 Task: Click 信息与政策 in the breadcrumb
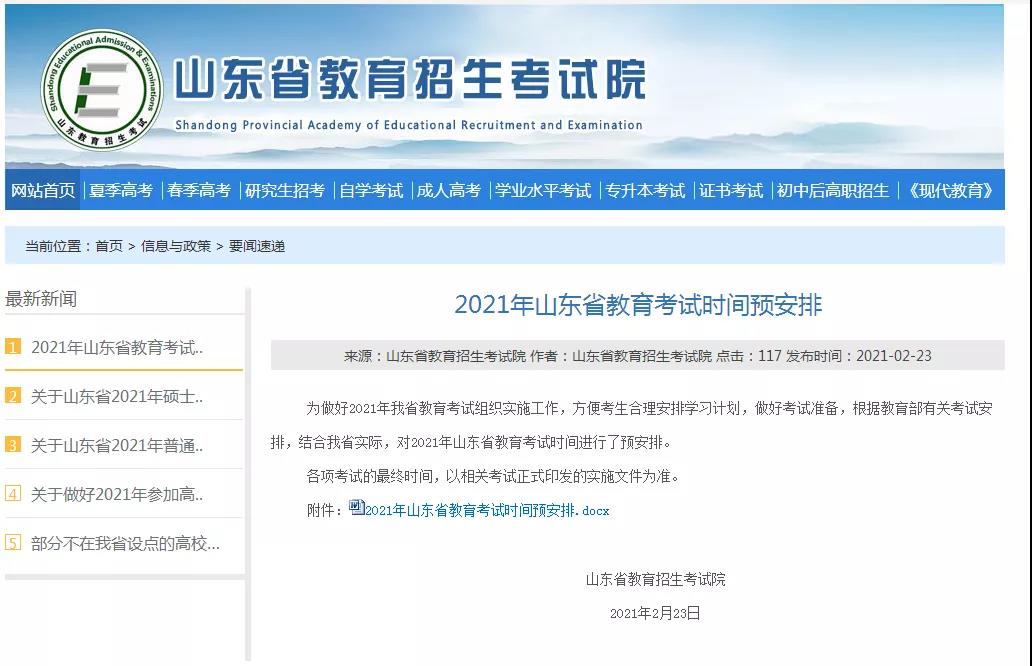[x=176, y=246]
